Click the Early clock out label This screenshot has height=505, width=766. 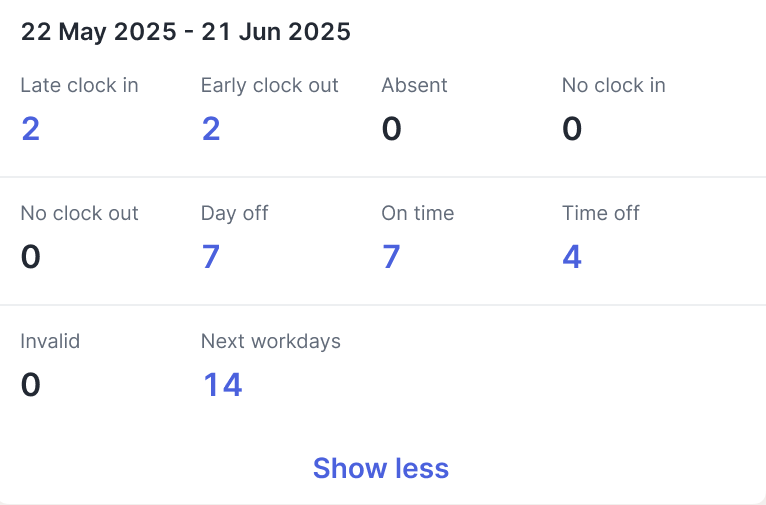[270, 86]
